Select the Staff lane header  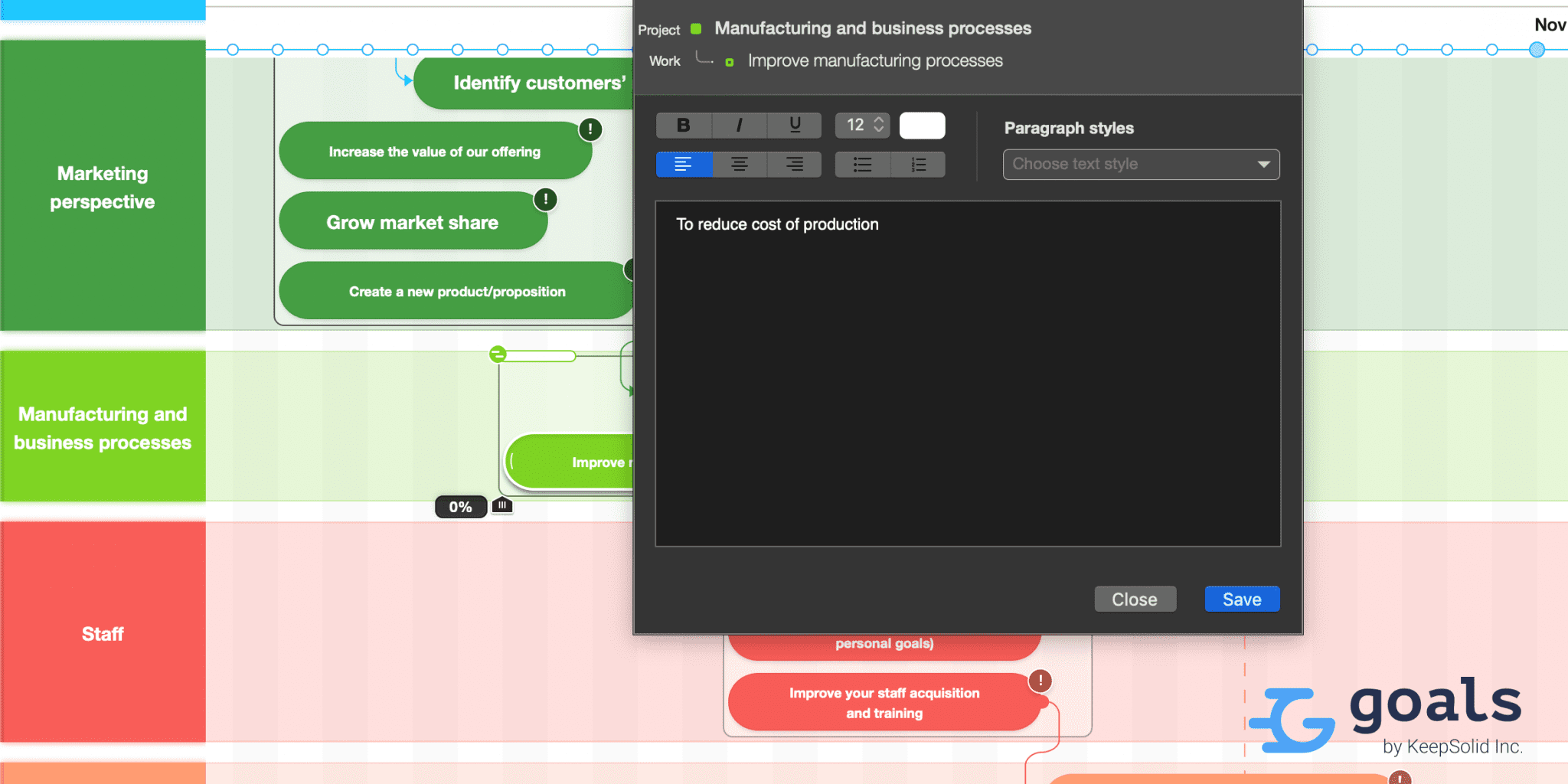coord(103,633)
